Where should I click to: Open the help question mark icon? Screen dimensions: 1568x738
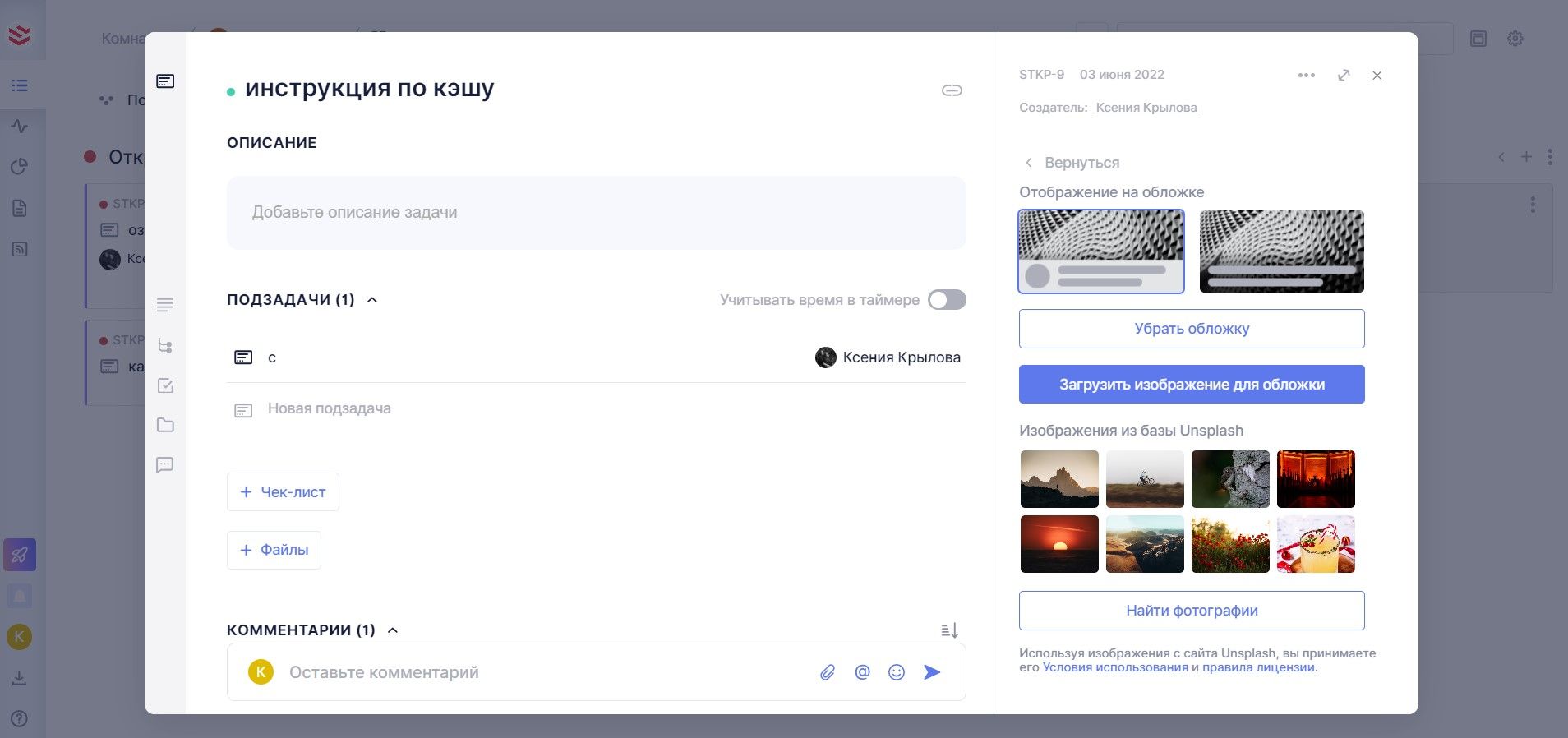click(x=20, y=718)
